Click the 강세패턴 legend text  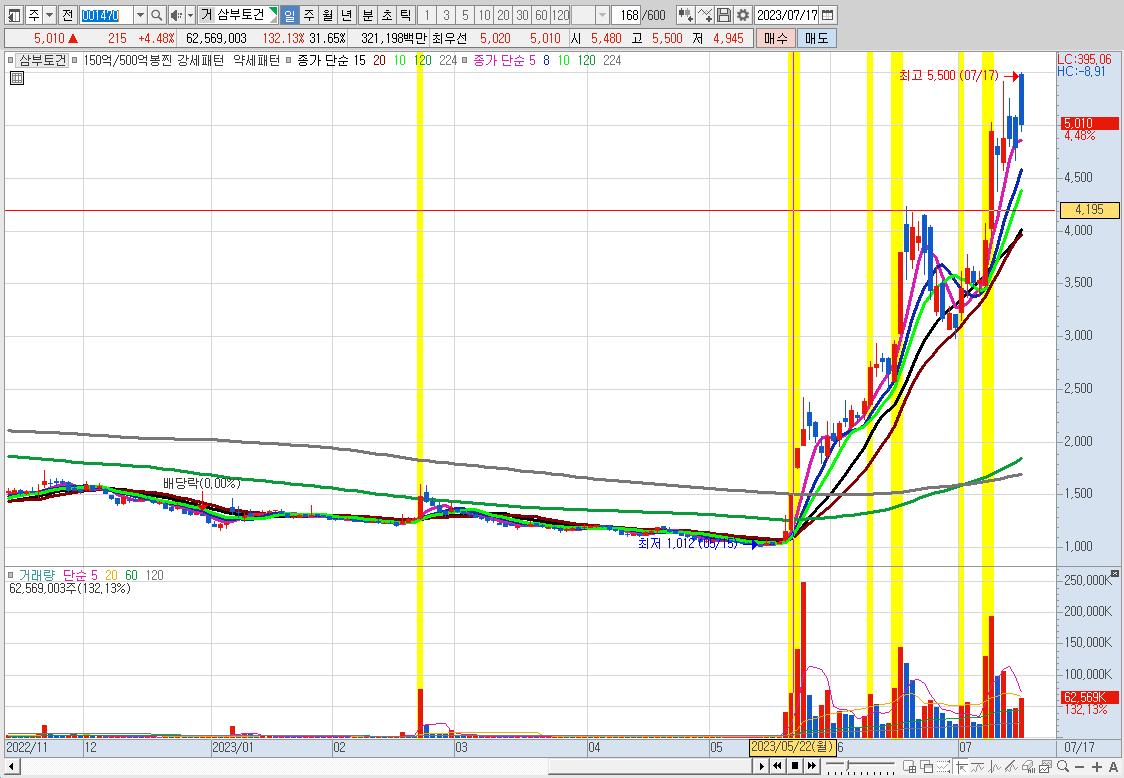click(x=201, y=60)
